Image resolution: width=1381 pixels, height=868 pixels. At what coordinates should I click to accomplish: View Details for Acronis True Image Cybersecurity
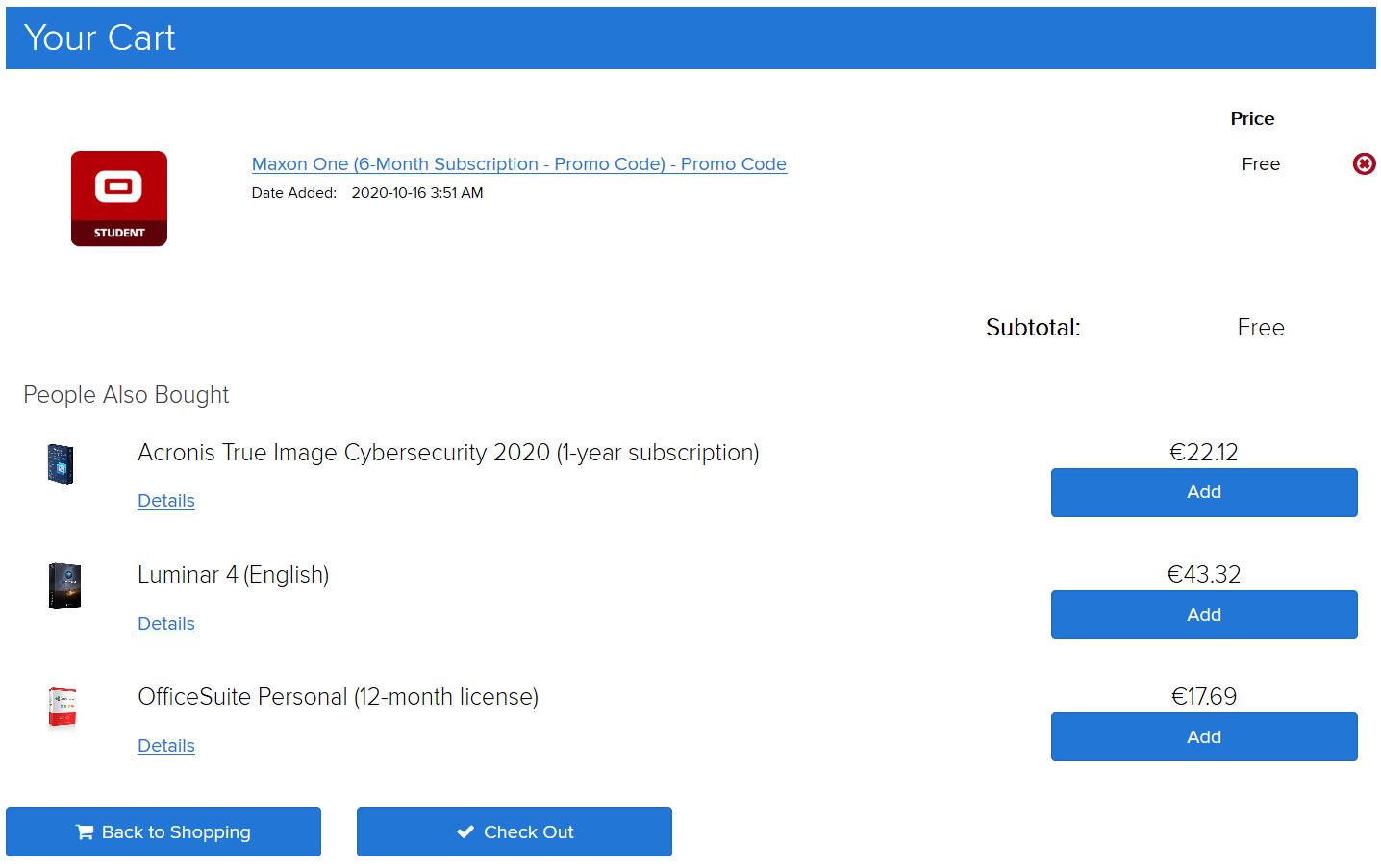point(166,501)
